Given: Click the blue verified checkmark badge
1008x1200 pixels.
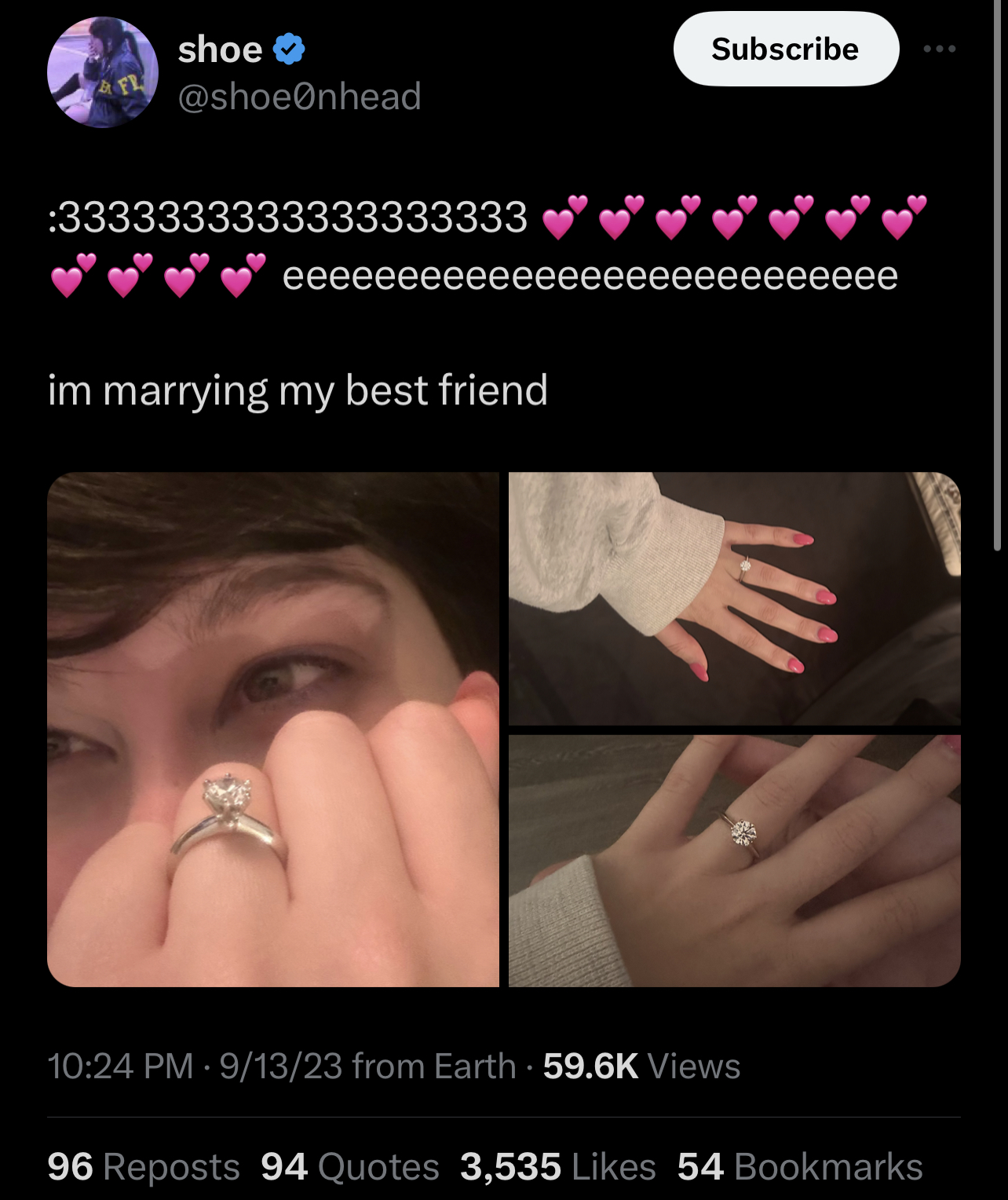Looking at the screenshot, I should click(289, 50).
